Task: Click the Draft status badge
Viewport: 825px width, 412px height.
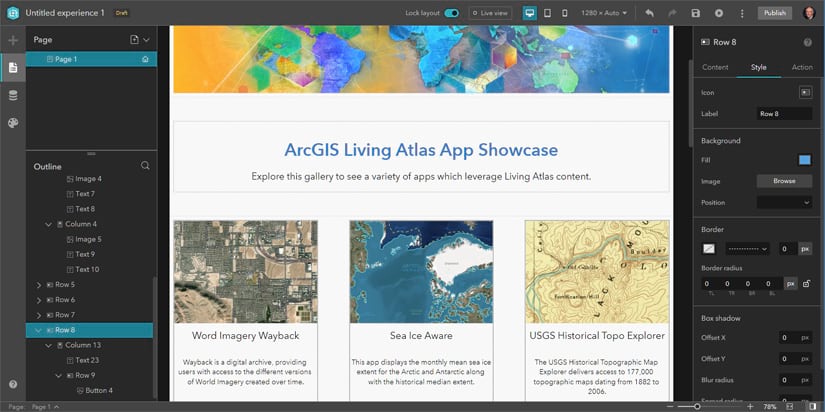Action: [x=122, y=13]
